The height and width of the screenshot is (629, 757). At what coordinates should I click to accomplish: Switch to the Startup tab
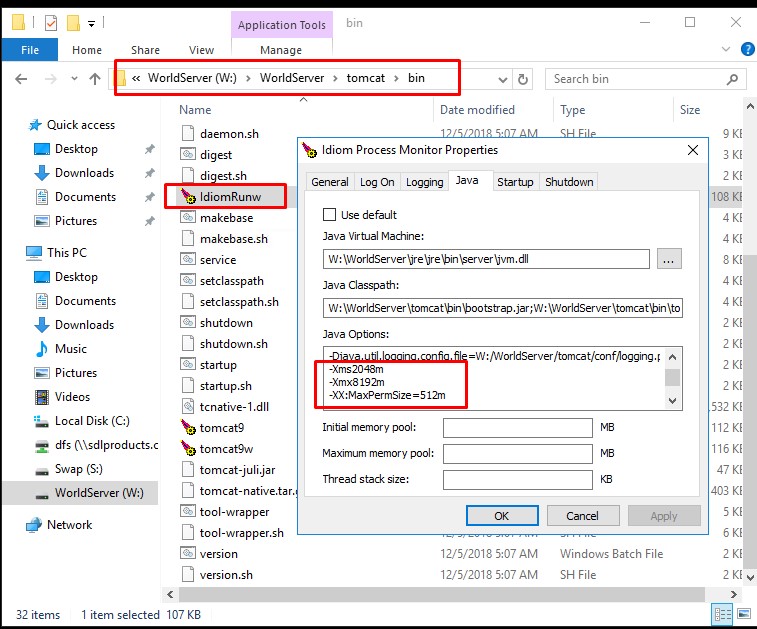[515, 182]
